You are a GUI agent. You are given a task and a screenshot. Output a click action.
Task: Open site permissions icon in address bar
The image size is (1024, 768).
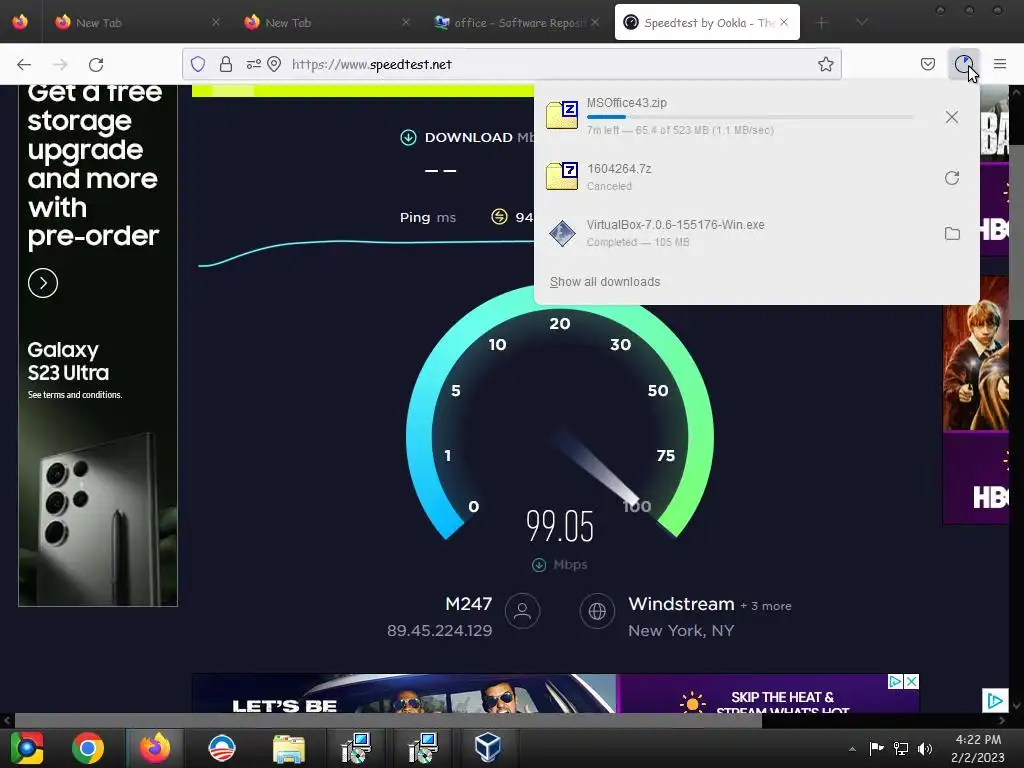click(x=253, y=64)
